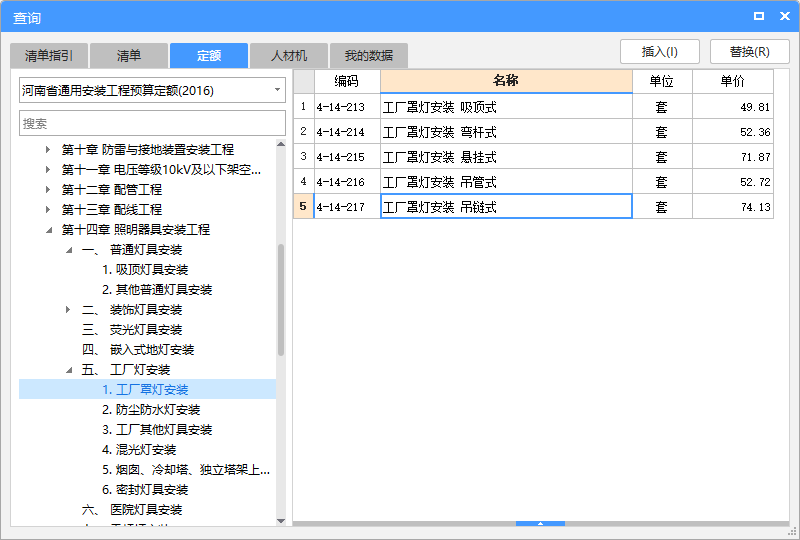Image resolution: width=800 pixels, height=540 pixels.
Task: Click price cell 52.36
Action: pyautogui.click(x=733, y=132)
